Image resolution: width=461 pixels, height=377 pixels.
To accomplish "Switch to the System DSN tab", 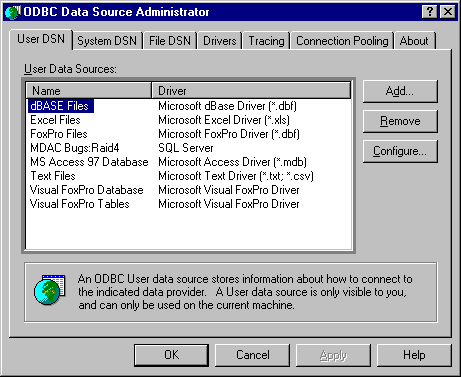I will [x=107, y=41].
